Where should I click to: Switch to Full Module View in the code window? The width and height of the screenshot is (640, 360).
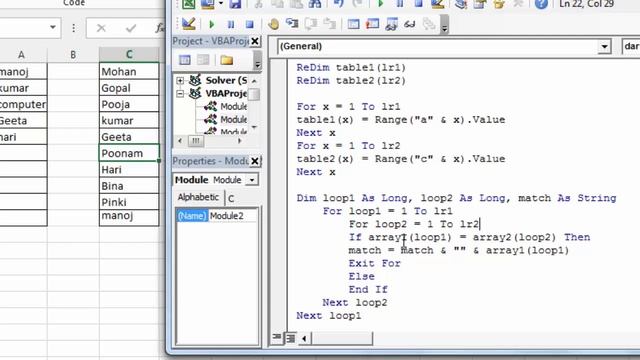pos(291,338)
